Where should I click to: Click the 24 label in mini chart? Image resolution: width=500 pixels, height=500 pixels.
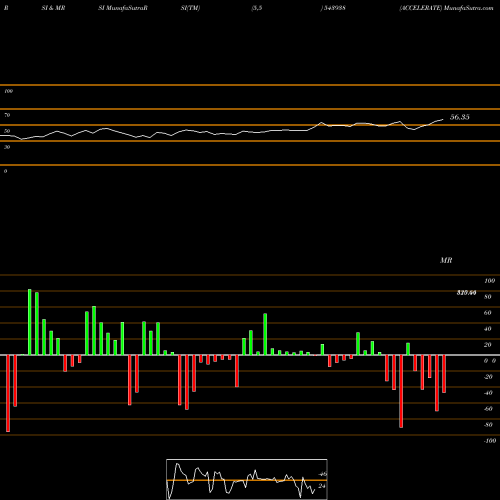coord(322,486)
